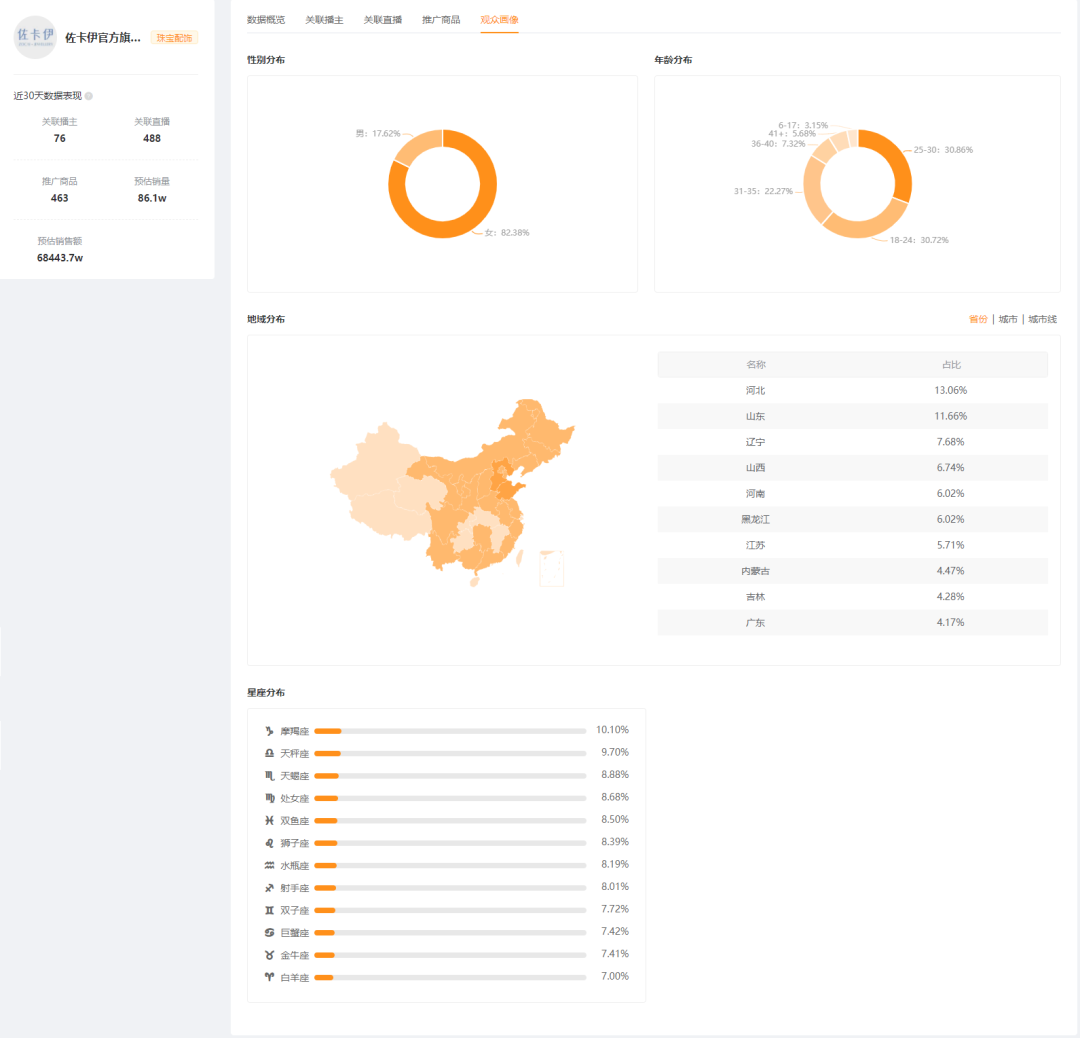Screen dimensions: 1080x1038
Task: Click the 关联播主 count 76
Action: coord(59,138)
